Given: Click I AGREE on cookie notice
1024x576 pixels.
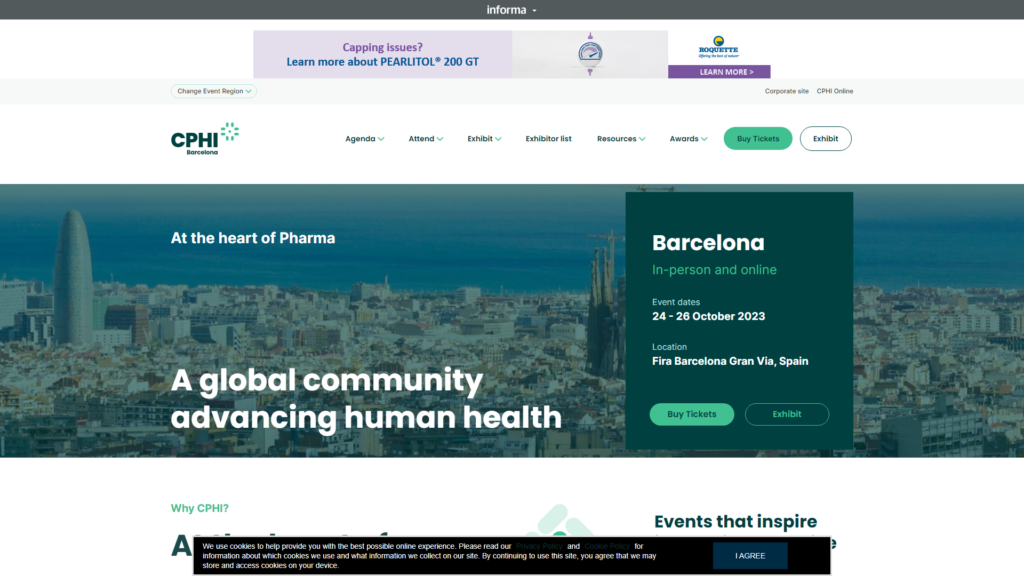Looking at the screenshot, I should click(750, 556).
